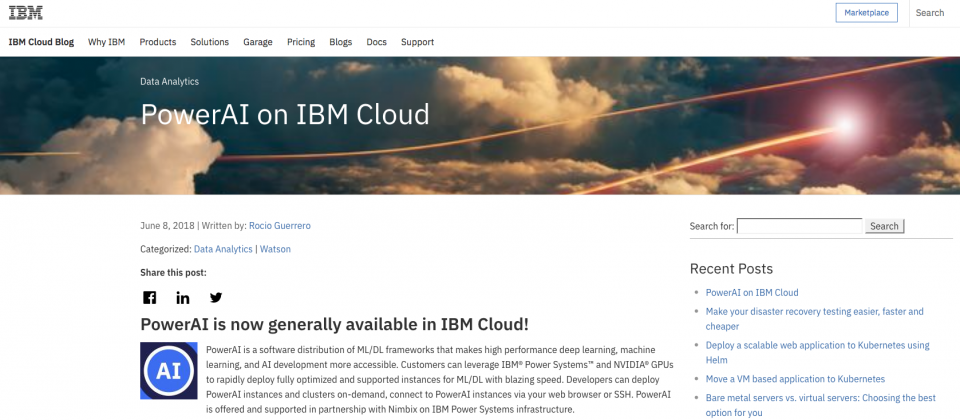Open the Marketplace button

coord(866,13)
